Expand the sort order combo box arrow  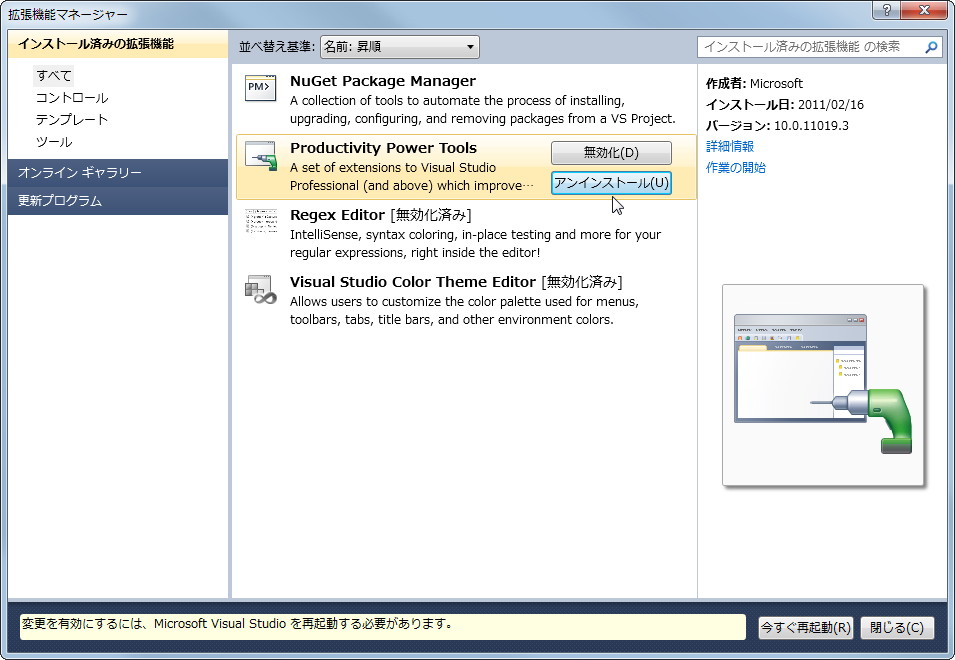tap(468, 46)
